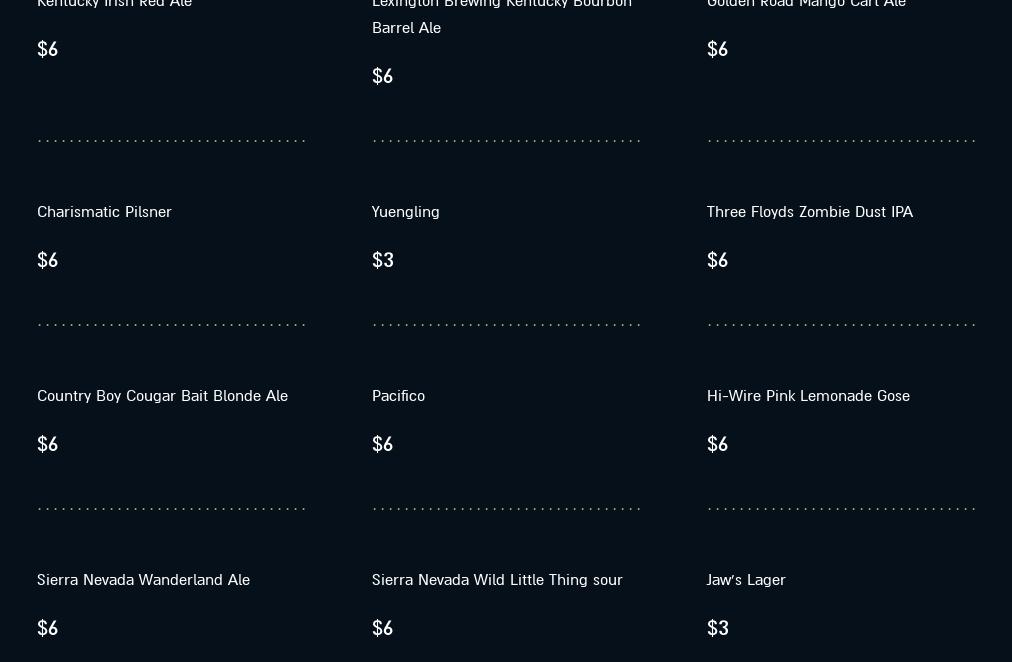This screenshot has height=662, width=1012.
Task: Click the Kentucky Irish Red Ale item
Action: pos(114,4)
